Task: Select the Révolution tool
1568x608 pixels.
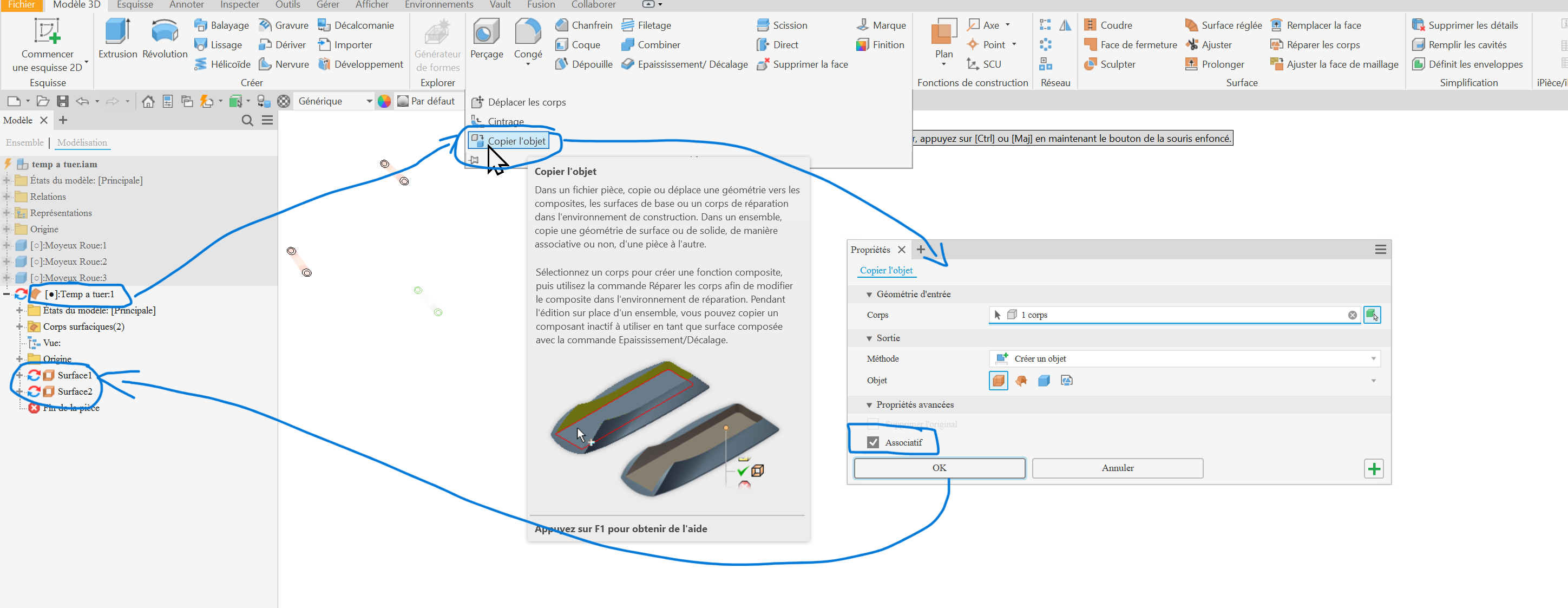Action: click(x=165, y=38)
